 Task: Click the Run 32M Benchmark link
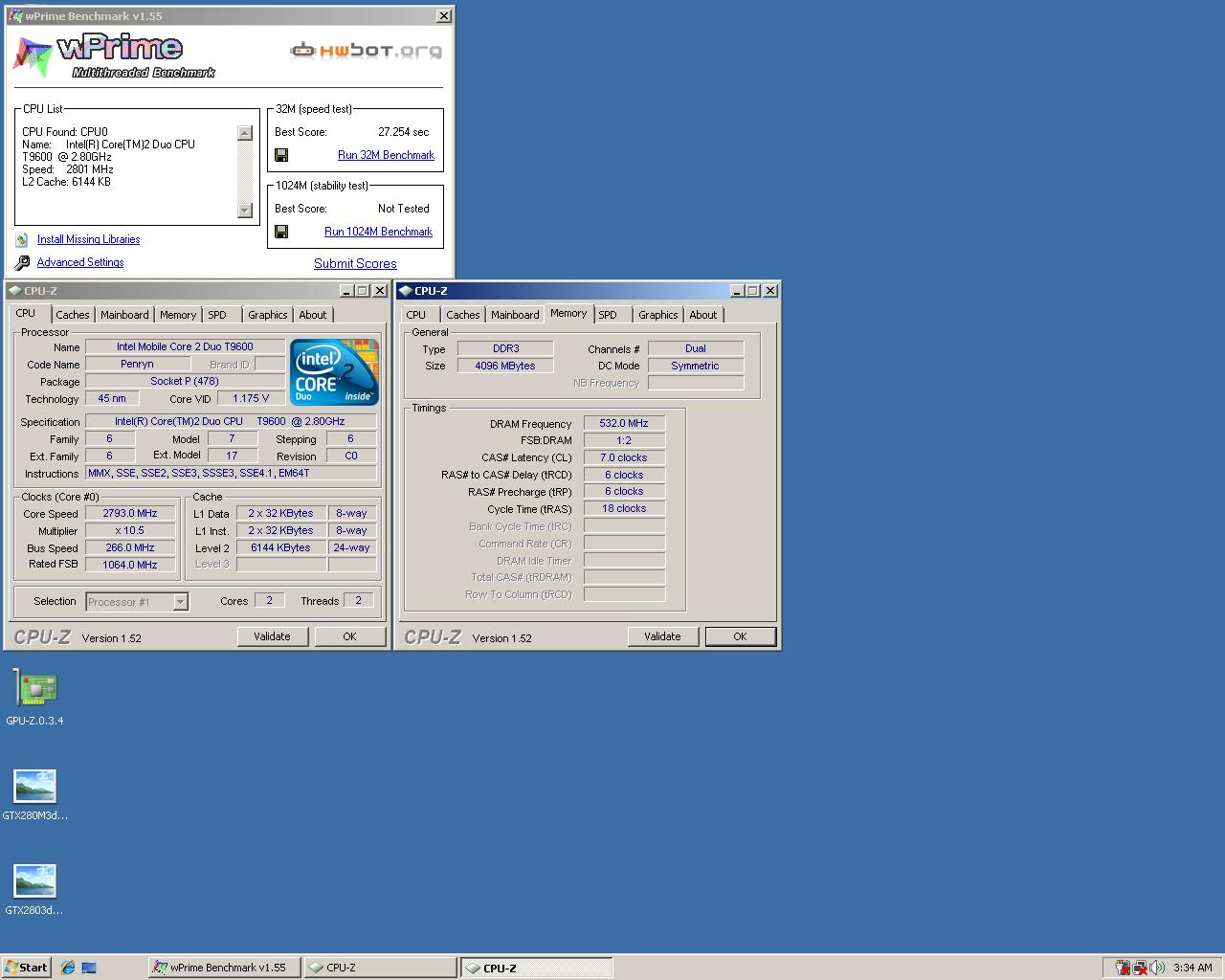coord(386,155)
